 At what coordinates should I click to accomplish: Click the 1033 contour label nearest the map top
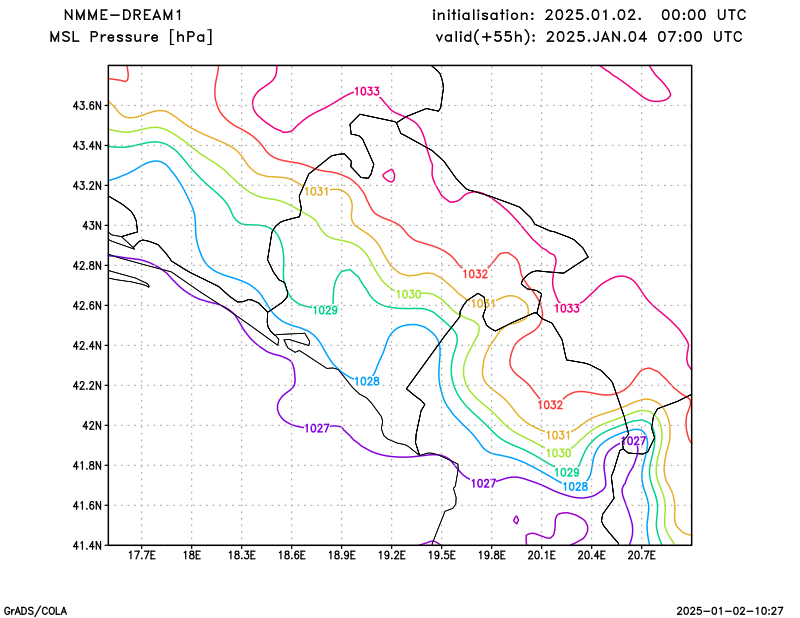tap(367, 91)
